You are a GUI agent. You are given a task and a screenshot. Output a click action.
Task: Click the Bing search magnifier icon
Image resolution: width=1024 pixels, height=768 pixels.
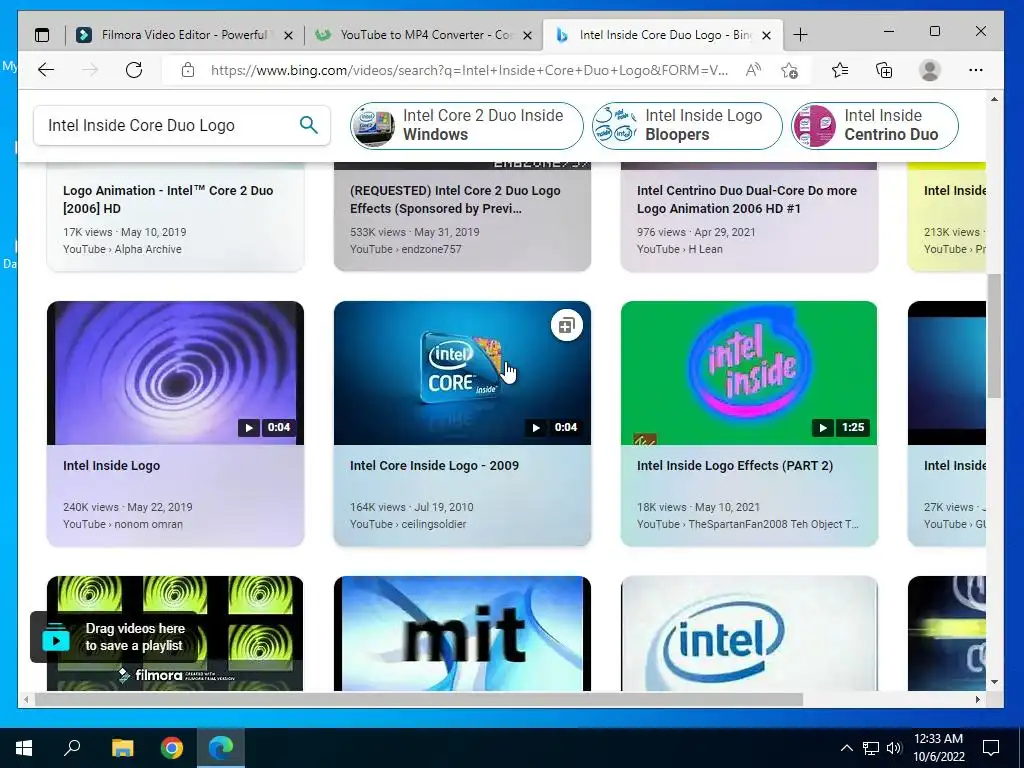[309, 125]
